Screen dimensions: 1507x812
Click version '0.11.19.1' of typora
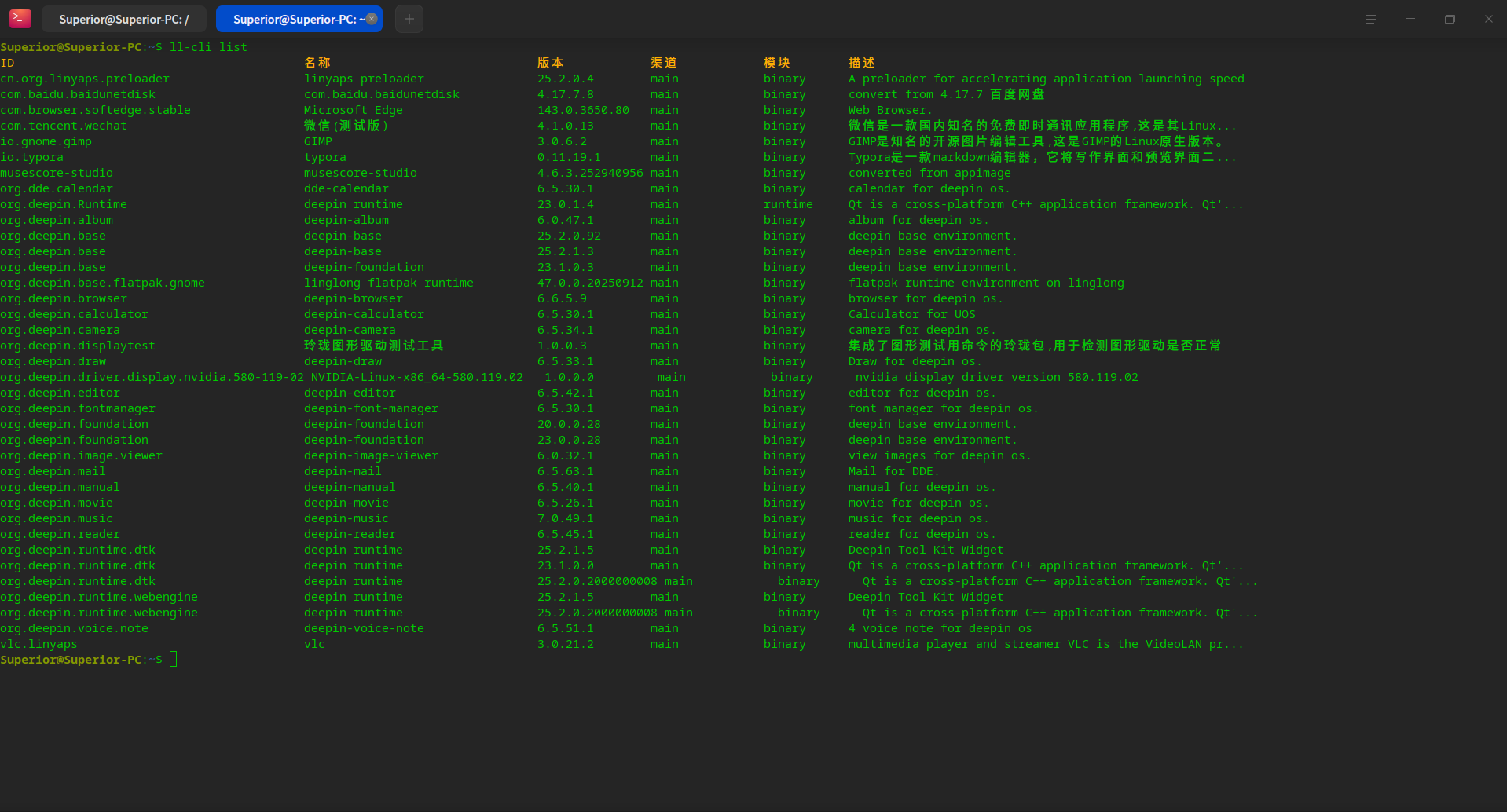pyautogui.click(x=569, y=157)
